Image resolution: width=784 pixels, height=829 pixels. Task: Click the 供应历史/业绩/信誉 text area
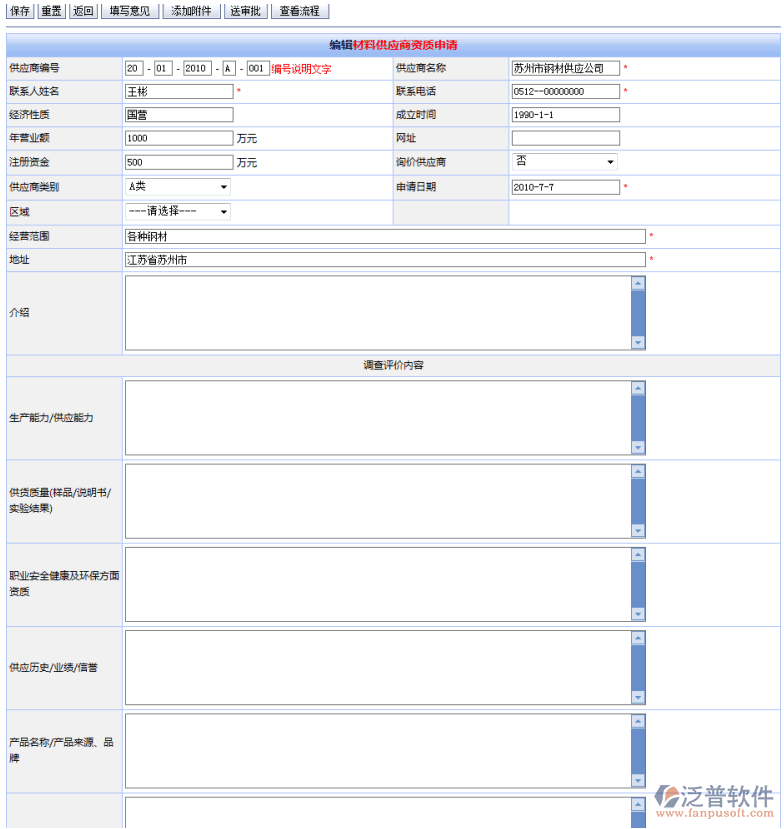[x=378, y=667]
